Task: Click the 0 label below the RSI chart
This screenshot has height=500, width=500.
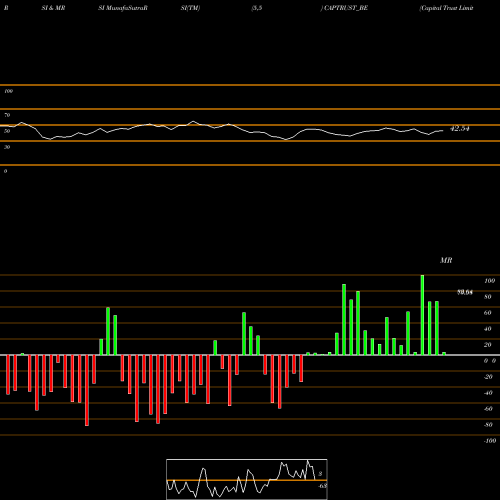Action: (x=5, y=171)
